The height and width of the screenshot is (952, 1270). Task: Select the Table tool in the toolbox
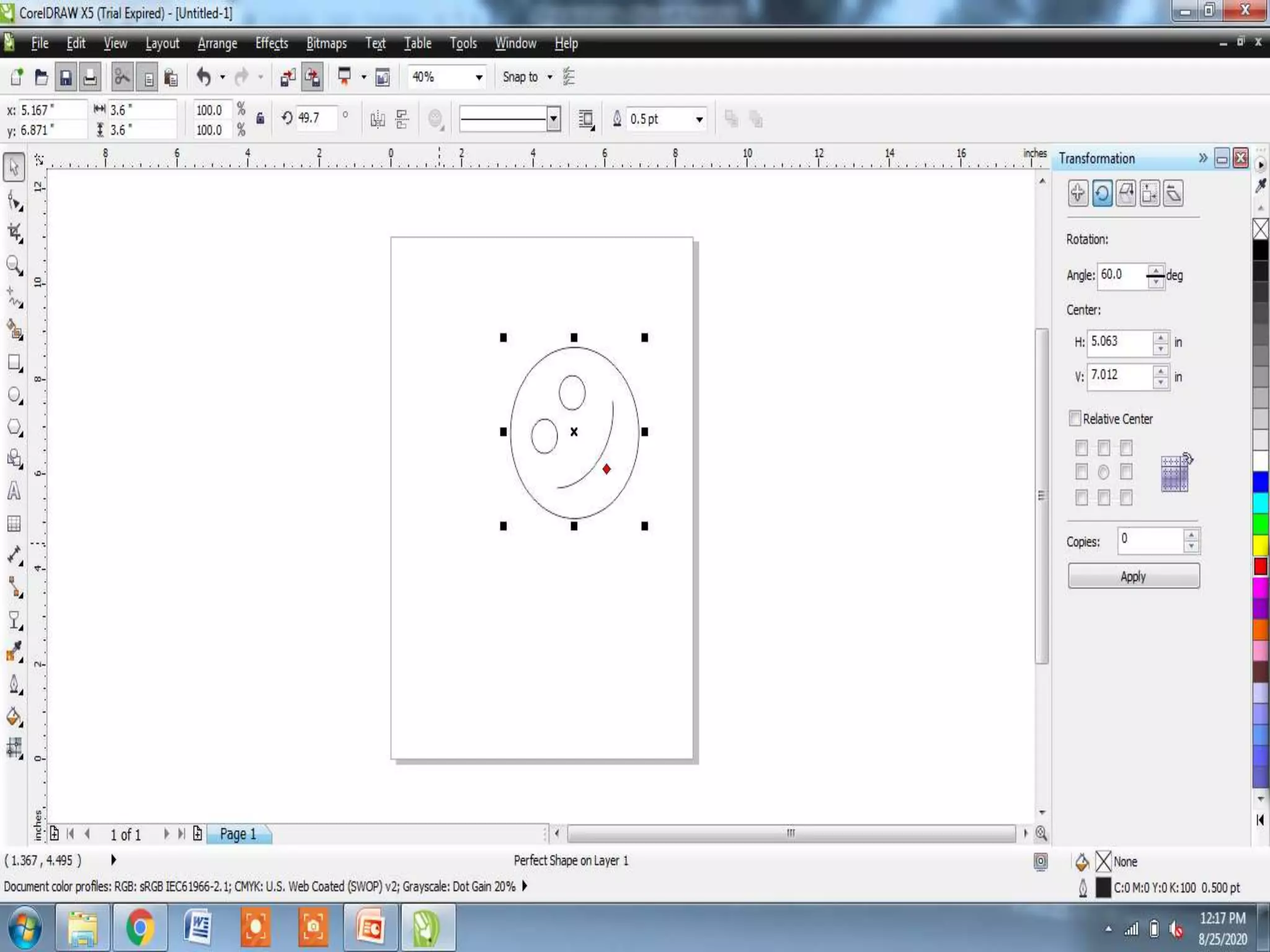pos(14,524)
